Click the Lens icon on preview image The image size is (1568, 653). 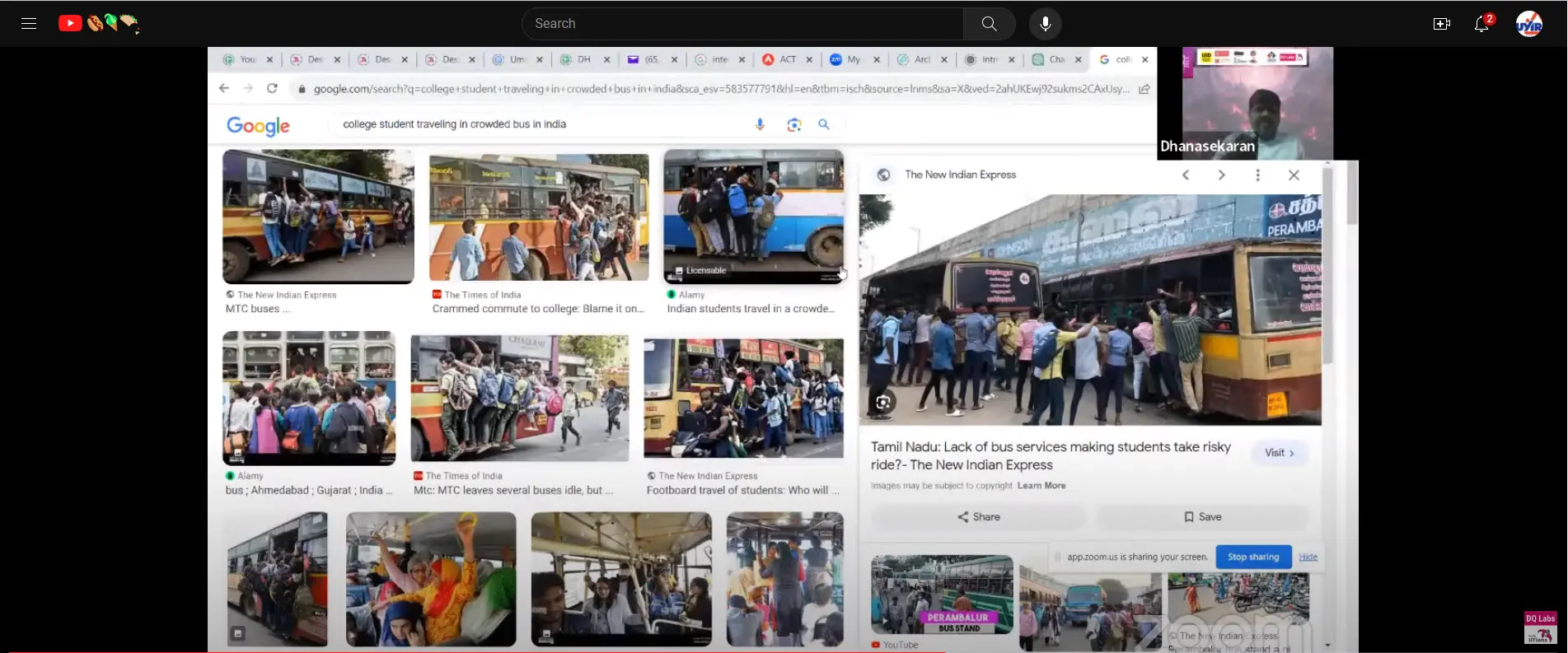click(x=883, y=402)
